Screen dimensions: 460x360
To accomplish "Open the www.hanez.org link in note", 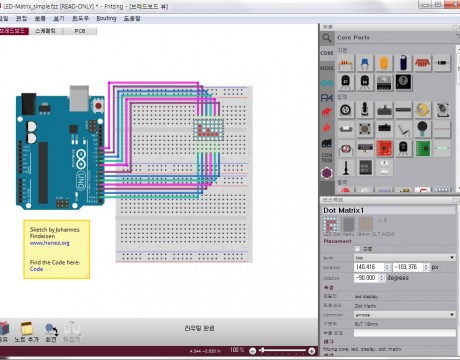I will [x=50, y=243].
